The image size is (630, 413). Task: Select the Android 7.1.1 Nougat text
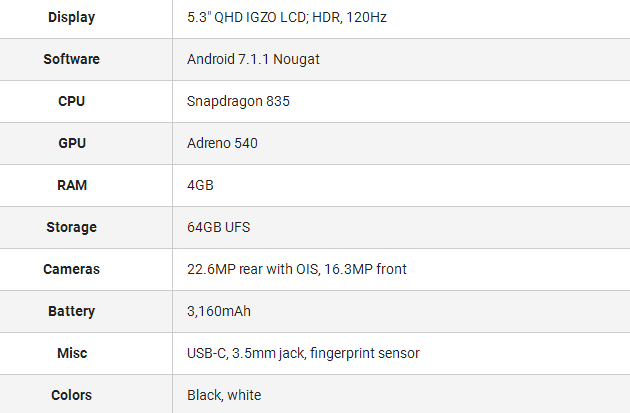coord(253,59)
